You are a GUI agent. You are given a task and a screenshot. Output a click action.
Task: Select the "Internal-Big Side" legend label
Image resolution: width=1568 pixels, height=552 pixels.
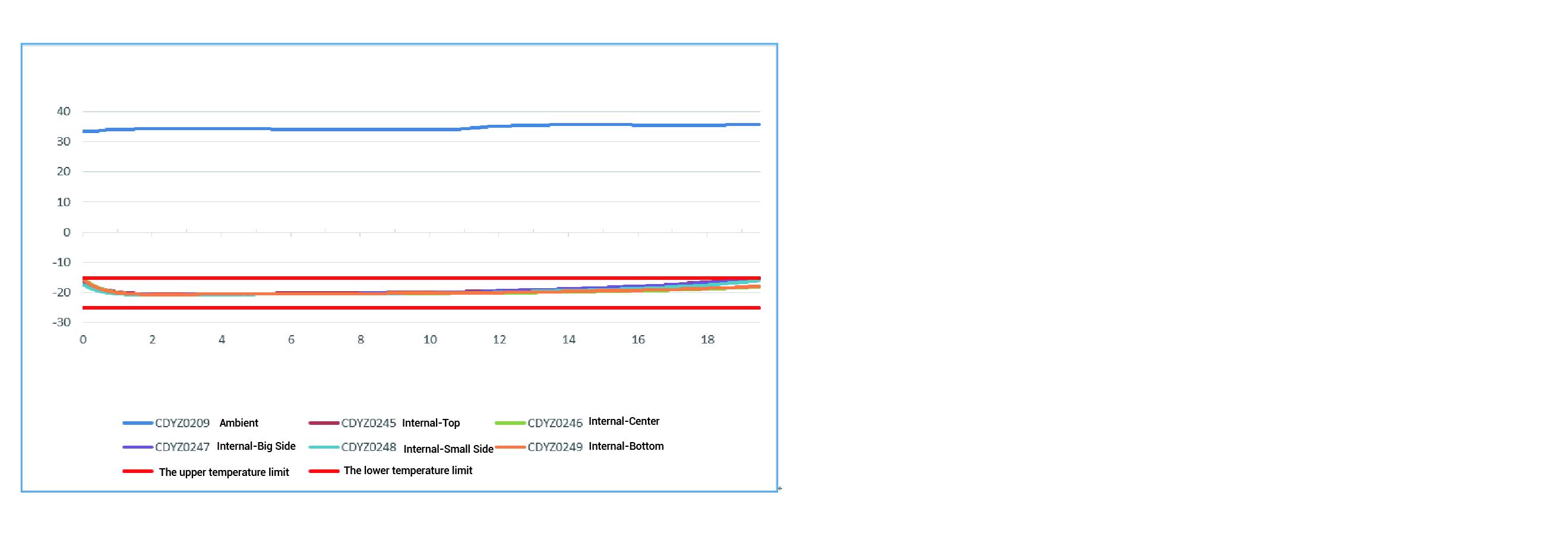(255, 446)
